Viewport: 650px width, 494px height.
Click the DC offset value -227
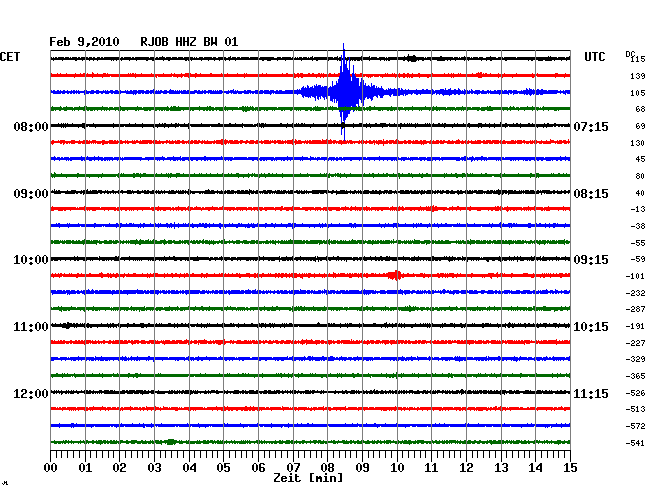(x=635, y=343)
